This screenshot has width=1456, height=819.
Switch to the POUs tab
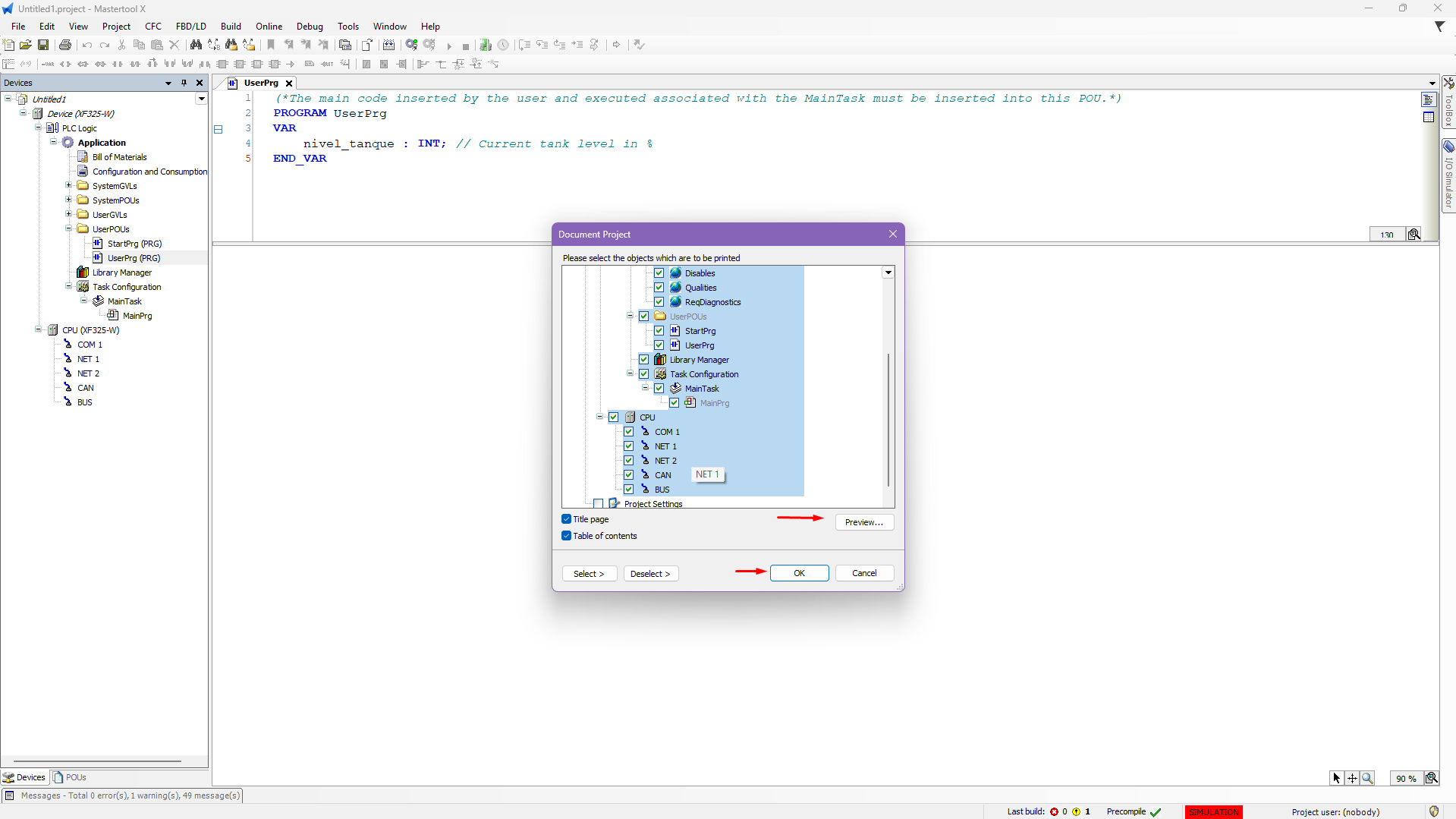point(70,777)
